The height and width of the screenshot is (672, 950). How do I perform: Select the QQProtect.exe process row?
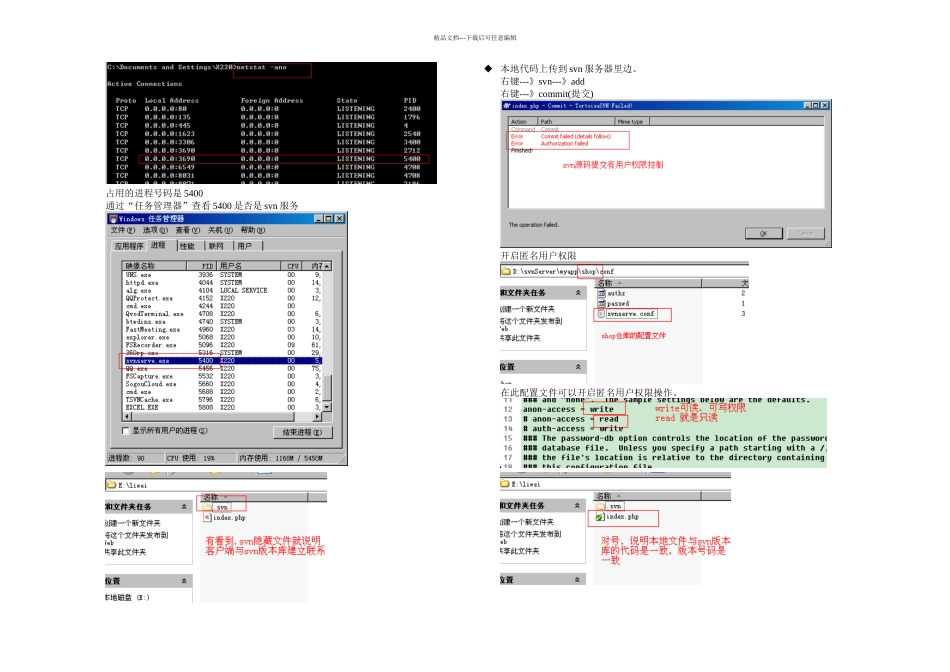coord(223,298)
